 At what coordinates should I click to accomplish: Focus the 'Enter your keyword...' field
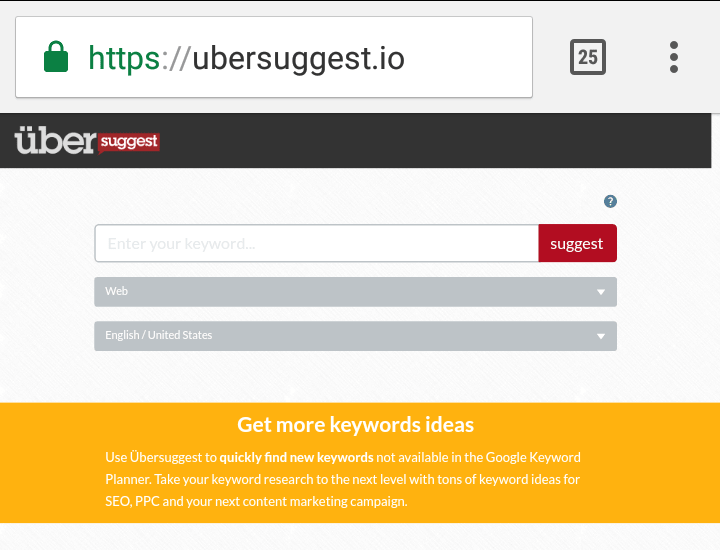316,243
